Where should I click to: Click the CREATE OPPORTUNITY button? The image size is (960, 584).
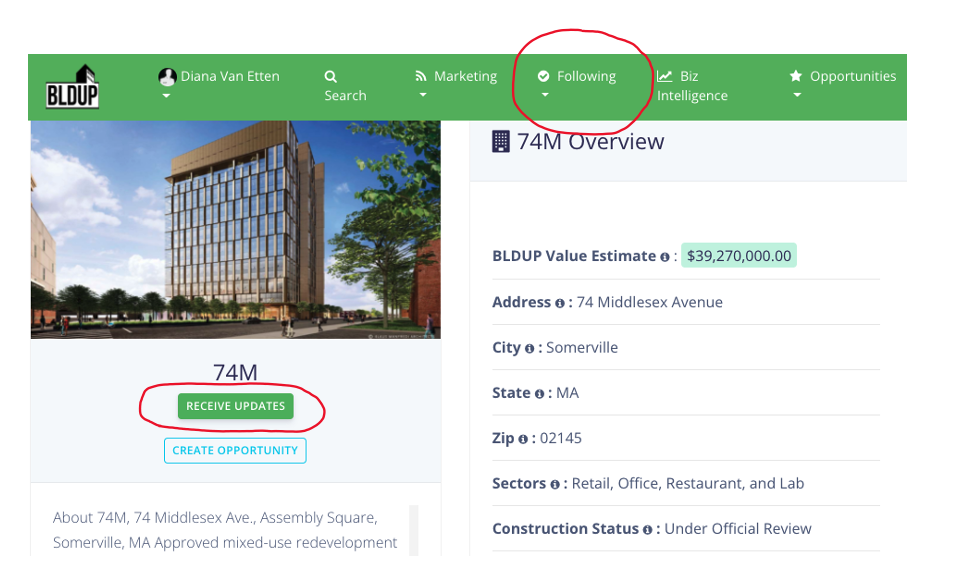click(x=235, y=451)
